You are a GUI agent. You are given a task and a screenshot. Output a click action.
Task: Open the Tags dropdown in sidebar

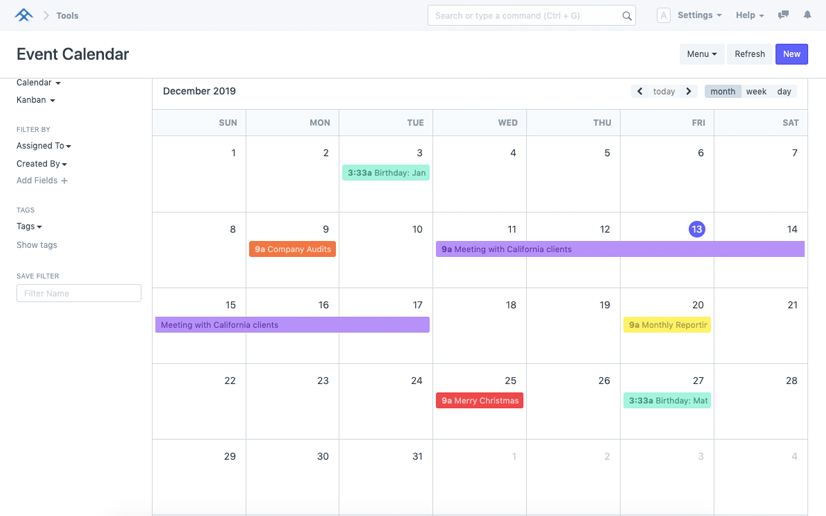[29, 227]
